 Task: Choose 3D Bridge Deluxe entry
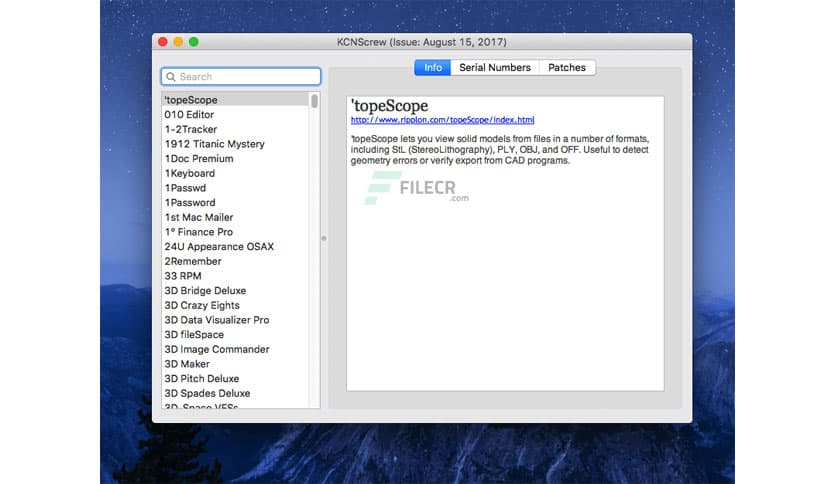click(x=205, y=291)
